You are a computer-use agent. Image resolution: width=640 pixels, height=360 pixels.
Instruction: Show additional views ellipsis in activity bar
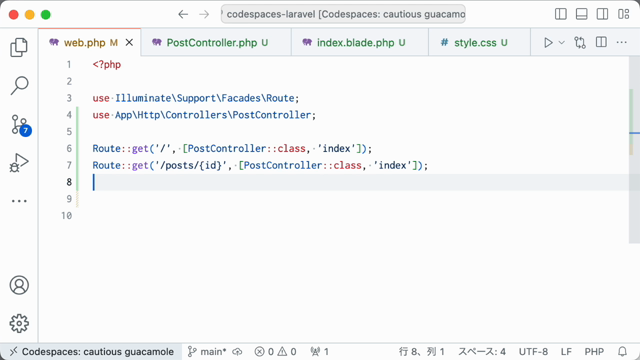point(19,201)
